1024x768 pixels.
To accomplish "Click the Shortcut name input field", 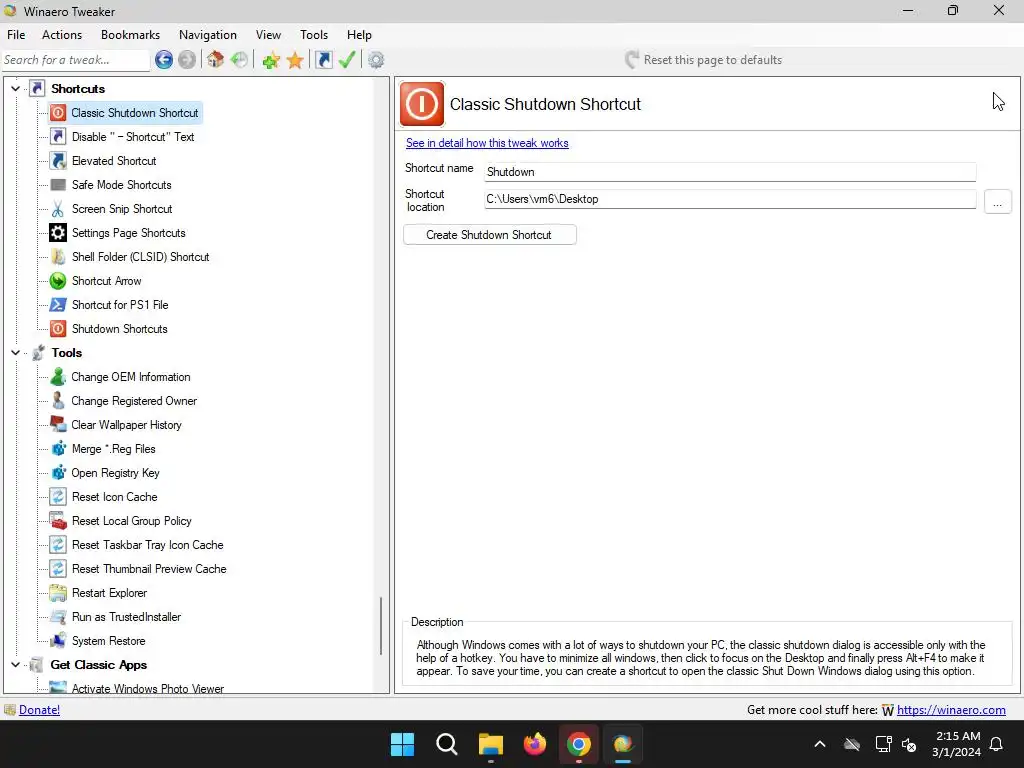I will (730, 172).
